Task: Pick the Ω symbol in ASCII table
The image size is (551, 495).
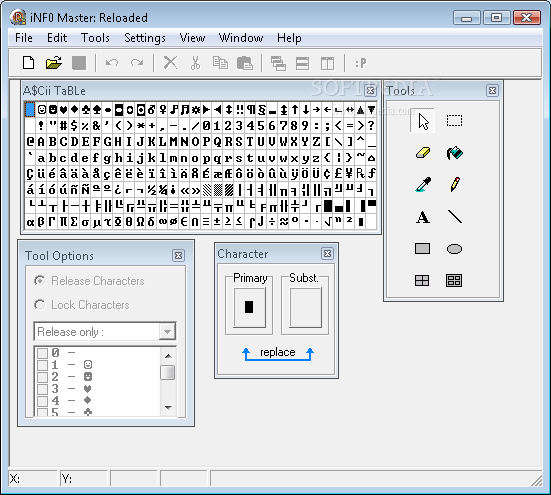Action: point(140,222)
